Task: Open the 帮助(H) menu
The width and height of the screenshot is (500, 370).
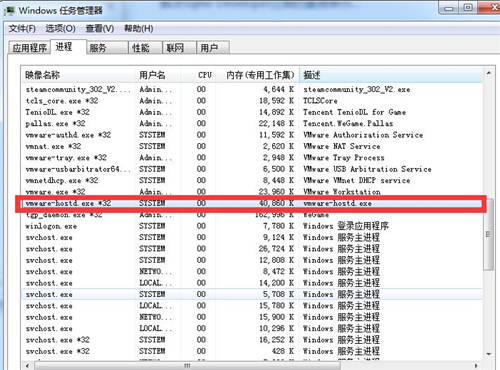Action: 139,29
